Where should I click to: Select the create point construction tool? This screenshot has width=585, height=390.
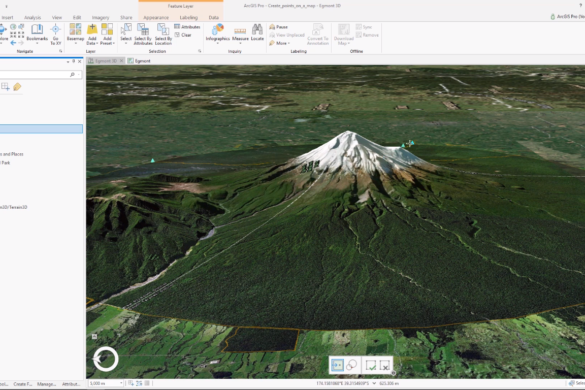[x=337, y=365]
